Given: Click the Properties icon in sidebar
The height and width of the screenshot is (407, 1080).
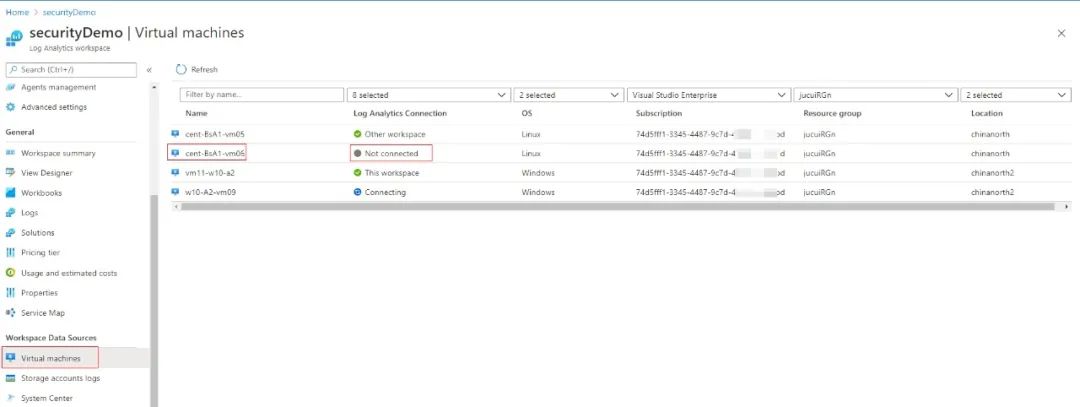Looking at the screenshot, I should point(10,293).
